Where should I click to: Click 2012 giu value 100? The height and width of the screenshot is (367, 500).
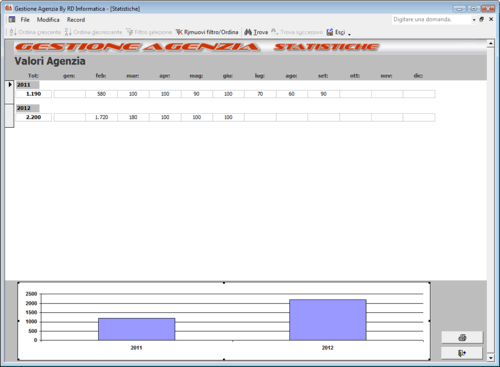(x=228, y=117)
